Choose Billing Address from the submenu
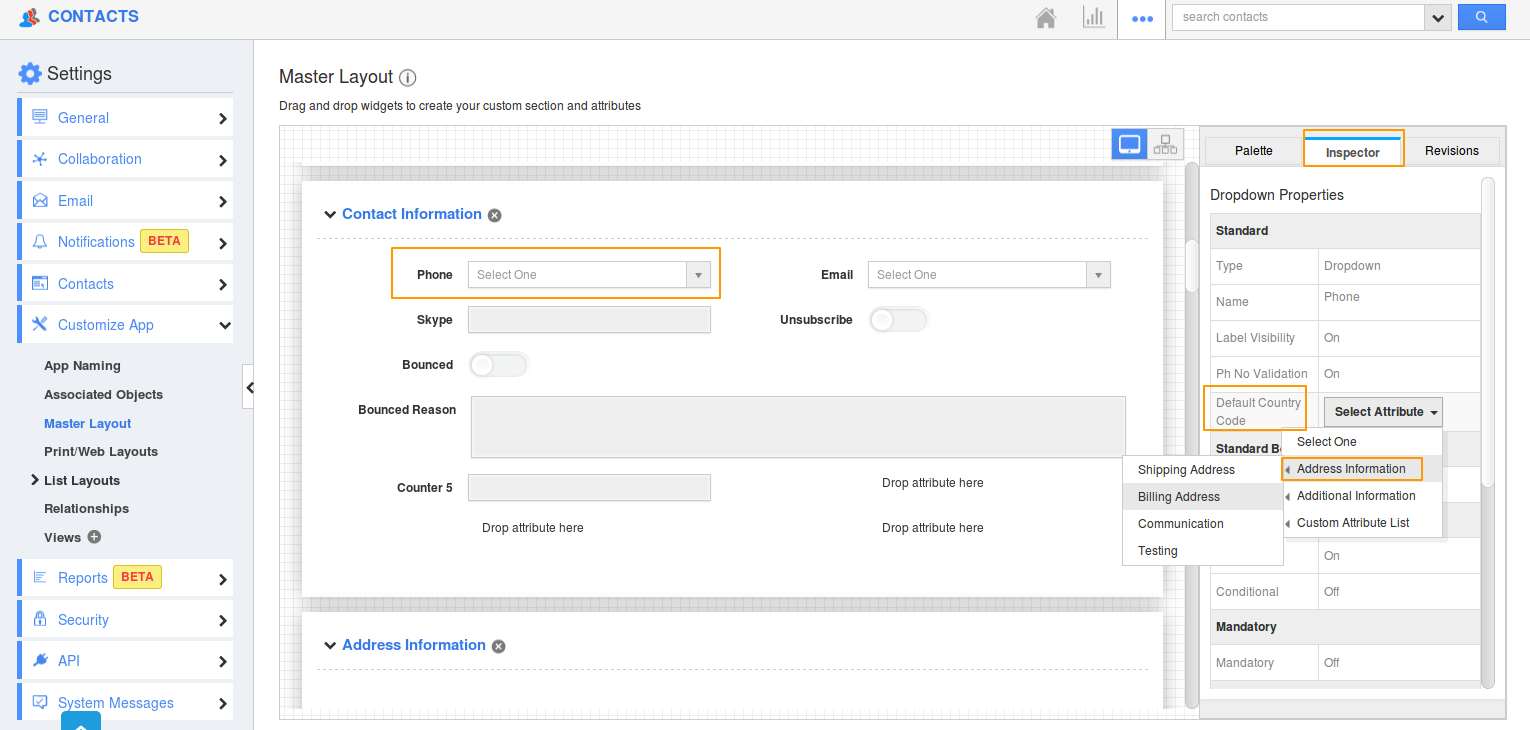 [x=1179, y=497]
